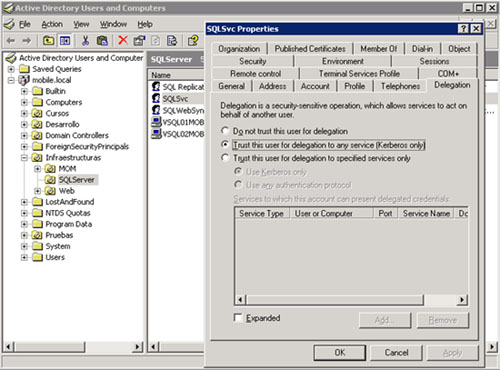Screen dimensions: 500x370
Task: Select LostAndFound in the tree
Action: click(x=70, y=202)
